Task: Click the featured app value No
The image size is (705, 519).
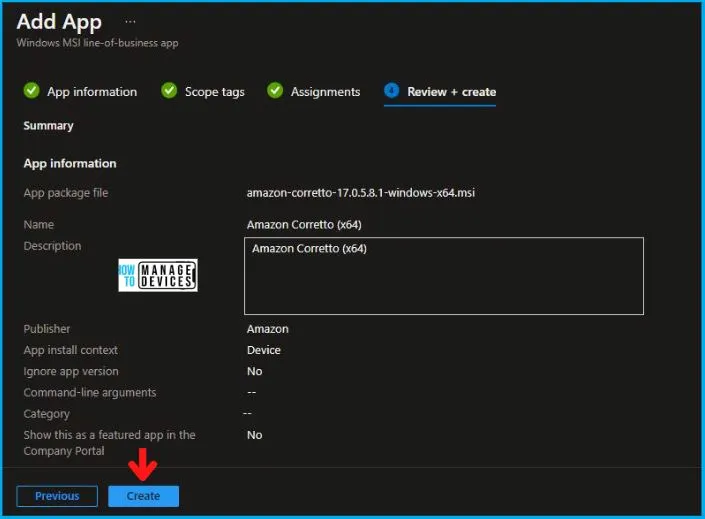Action: point(254,435)
